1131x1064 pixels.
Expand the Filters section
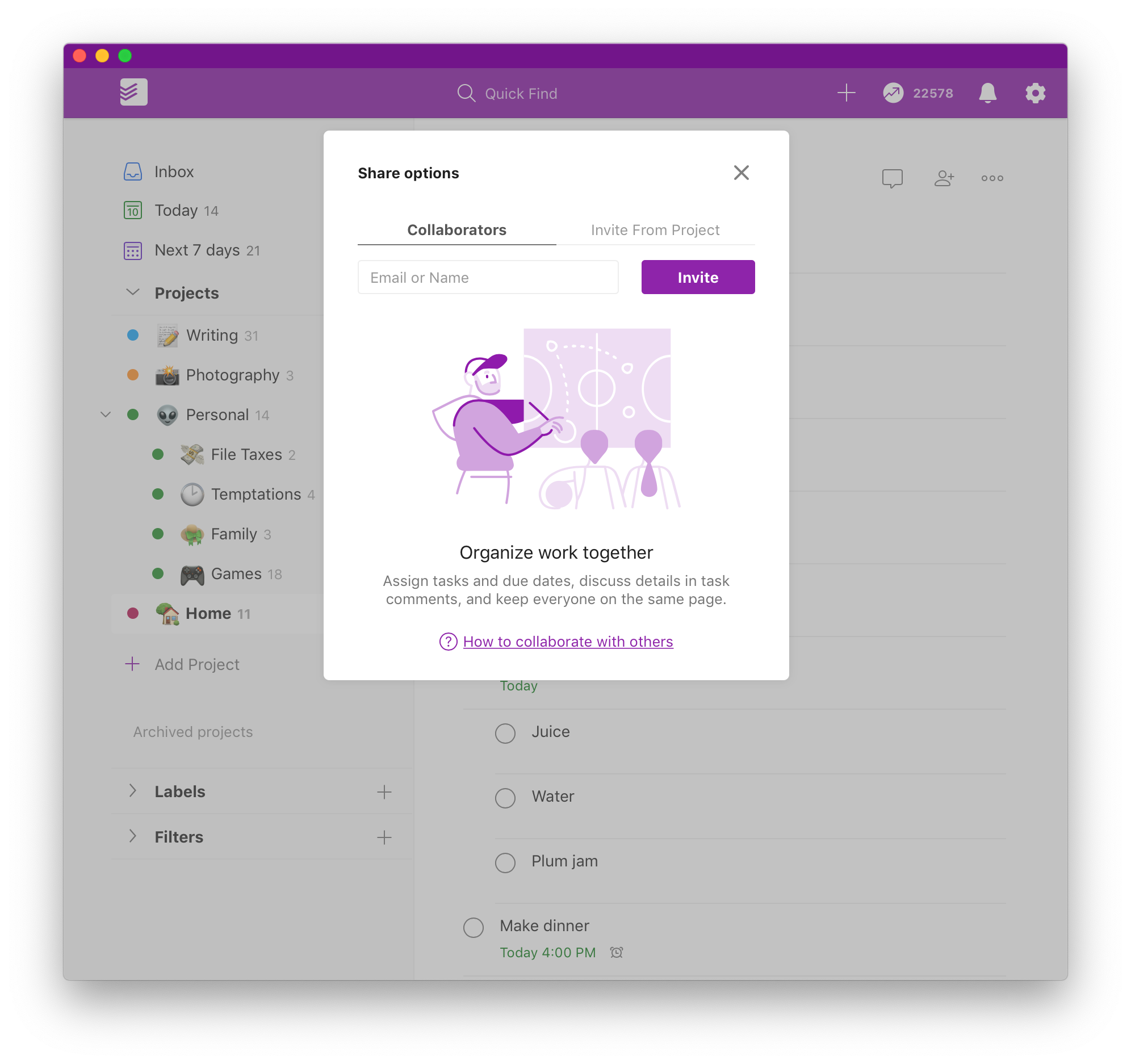coord(132,837)
